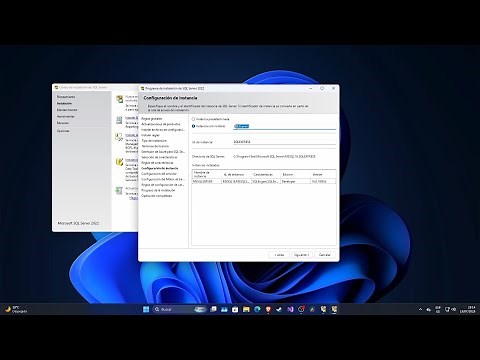This screenshot has height=360, width=480.
Task: Click the fourth yellow icon in Installation Center
Action: pyautogui.click(x=119, y=162)
